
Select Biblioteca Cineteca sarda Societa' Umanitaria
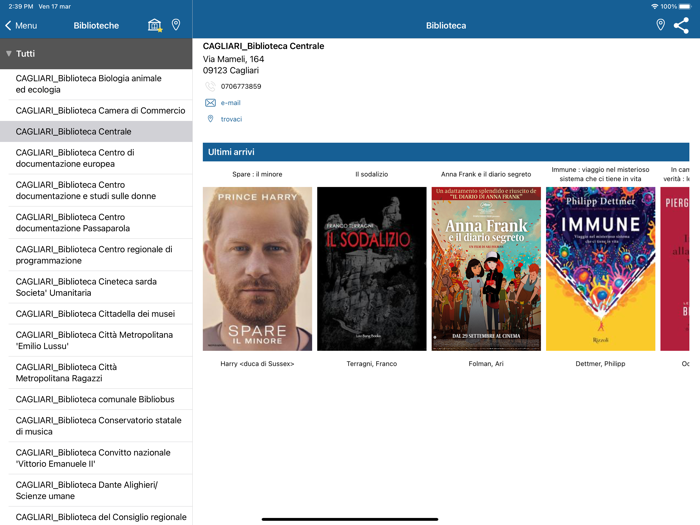(96, 287)
